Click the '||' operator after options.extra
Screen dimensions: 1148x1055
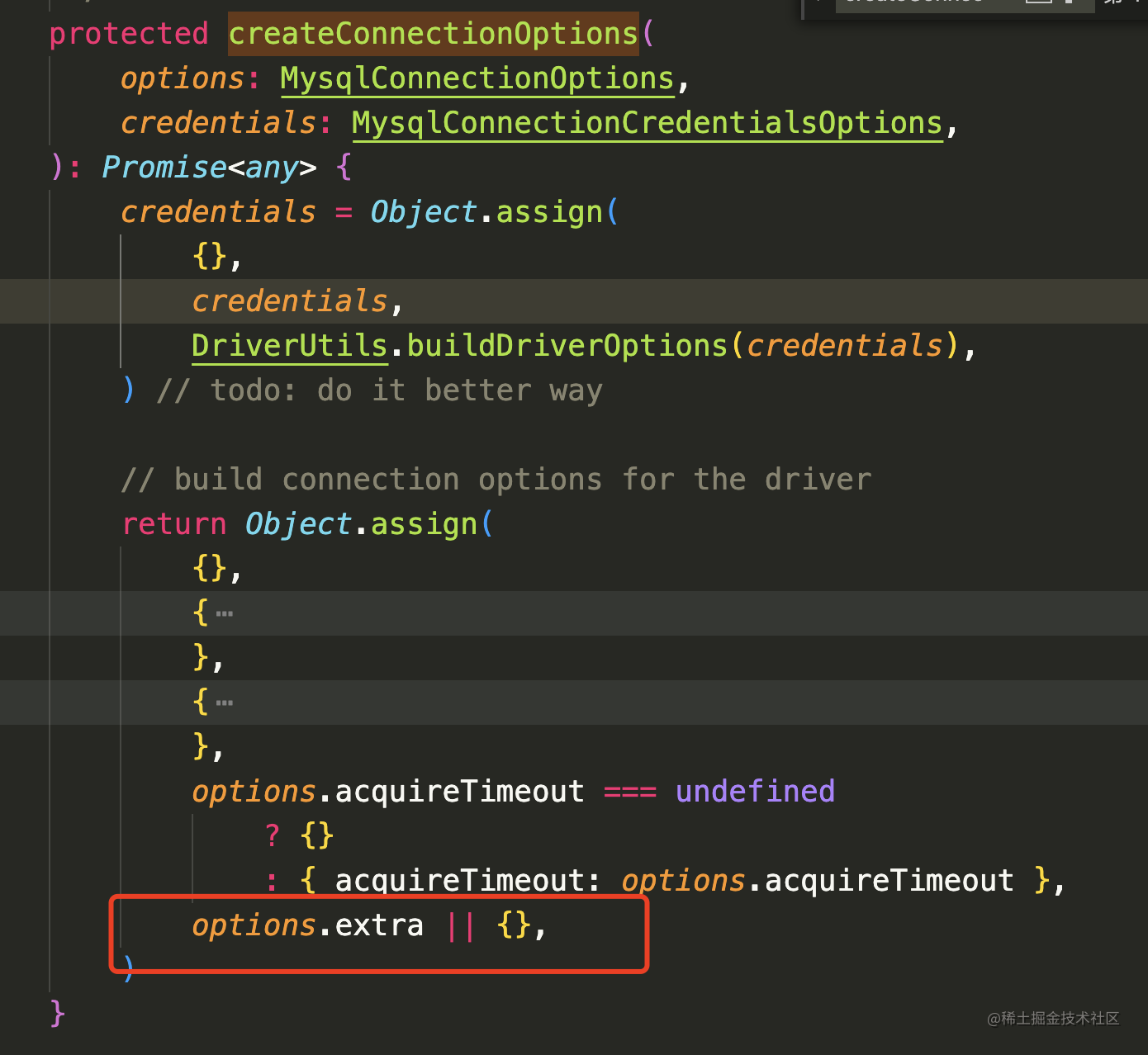tap(460, 925)
